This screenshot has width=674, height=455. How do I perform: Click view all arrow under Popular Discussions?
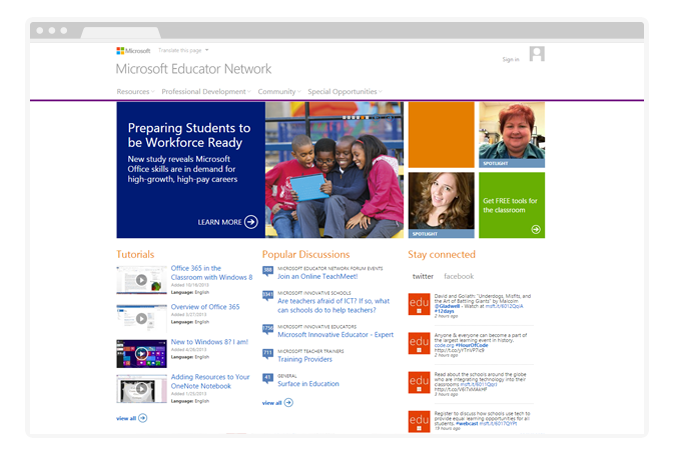[x=289, y=403]
